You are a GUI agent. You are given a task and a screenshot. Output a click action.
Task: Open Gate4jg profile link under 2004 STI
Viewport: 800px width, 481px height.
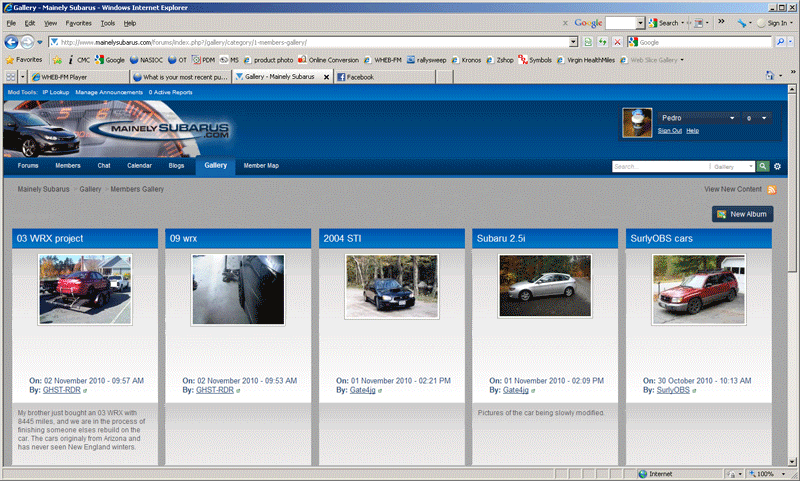[x=362, y=390]
